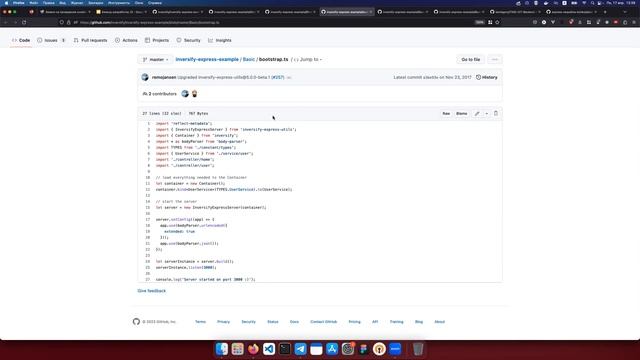This screenshot has height=360, width=640.
Task: Expand the commit message ellipsis
Action: (x=289, y=77)
